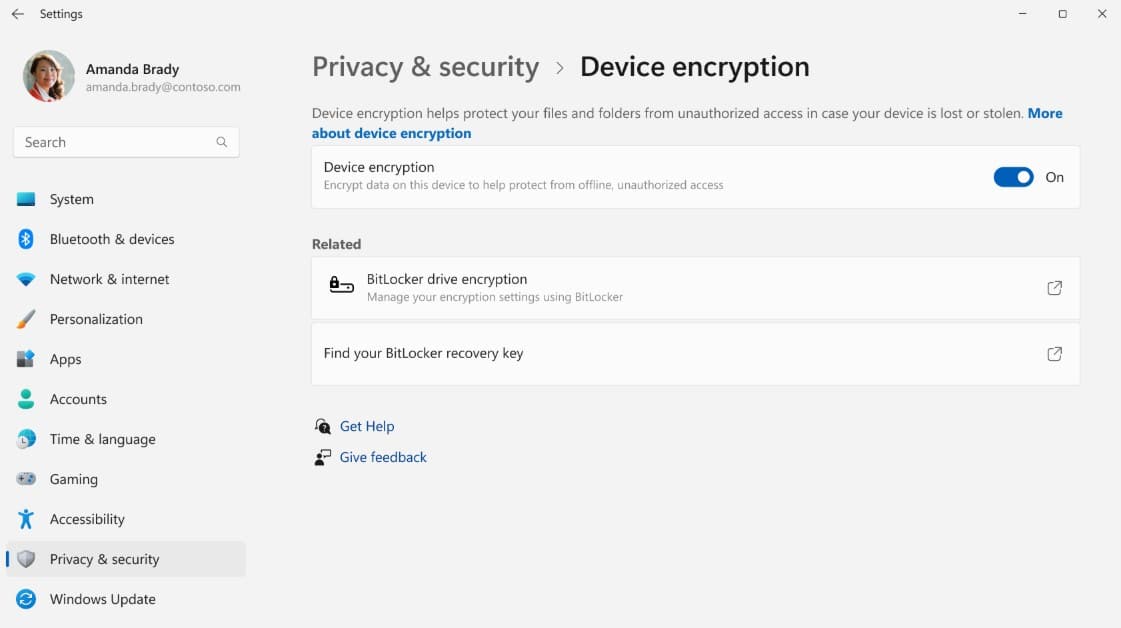
Task: Click the Device encryption page title
Action: [x=695, y=67]
